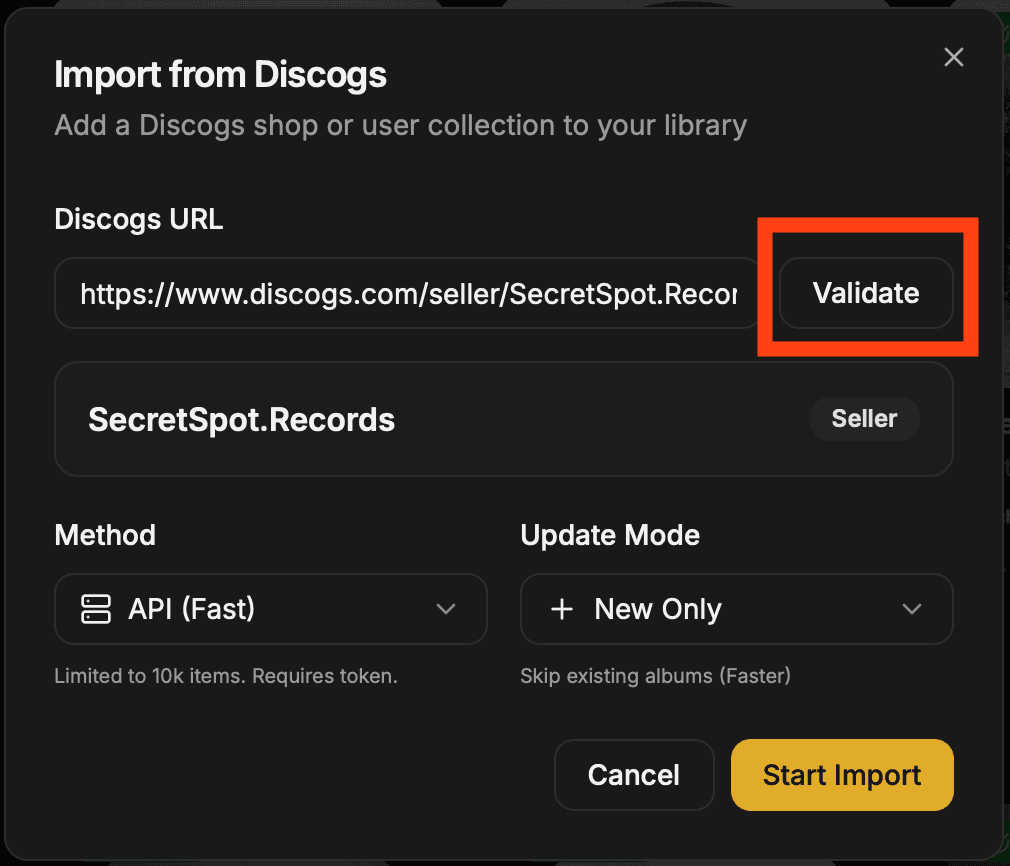Viewport: 1010px width, 866px height.
Task: Cancel the Discogs import
Action: (634, 774)
